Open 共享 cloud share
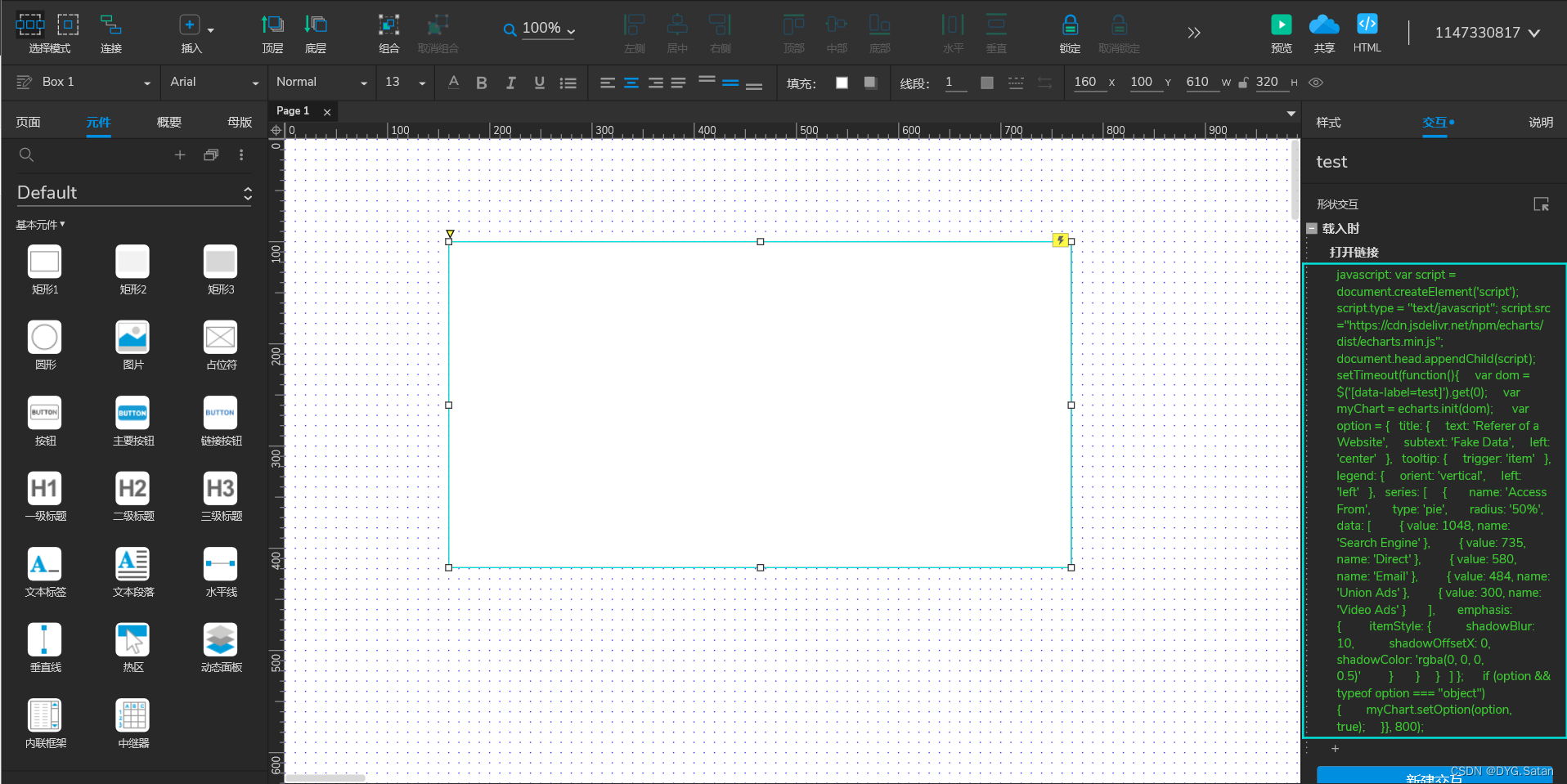The width and height of the screenshot is (1567, 784). (1324, 25)
